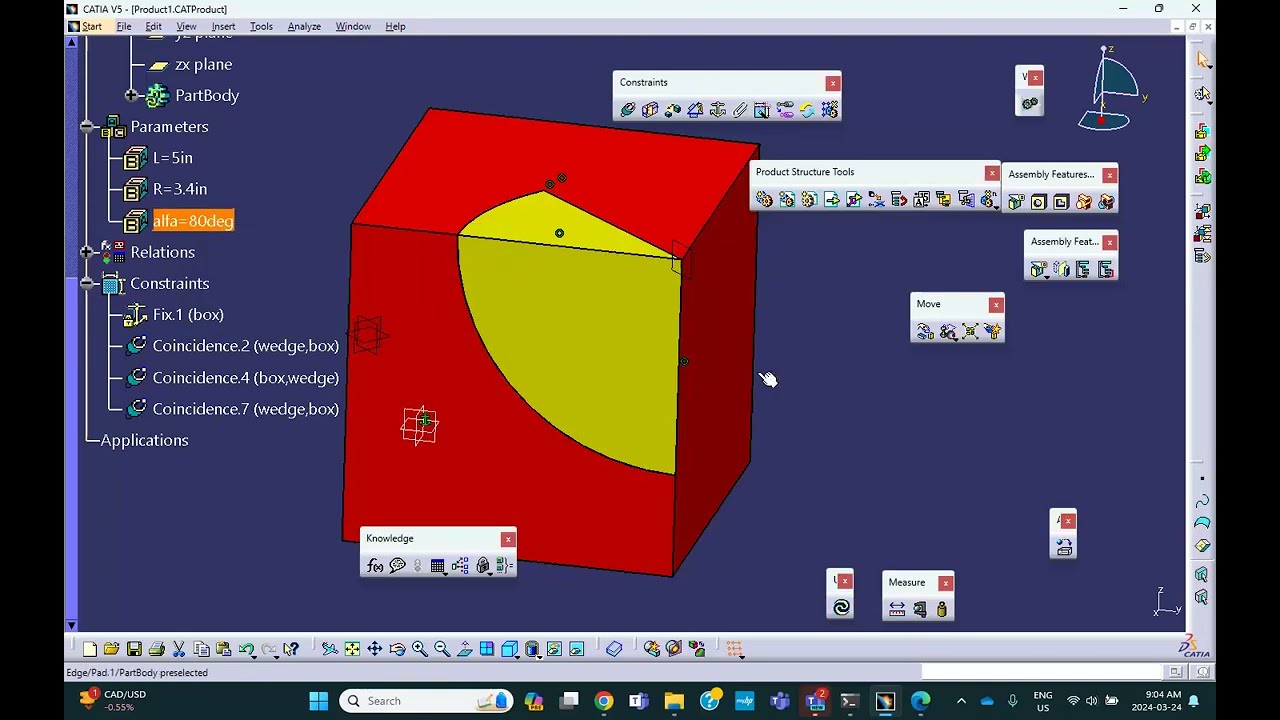
Task: Toggle the Create Multi-View quad icon
Action: [x=487, y=649]
